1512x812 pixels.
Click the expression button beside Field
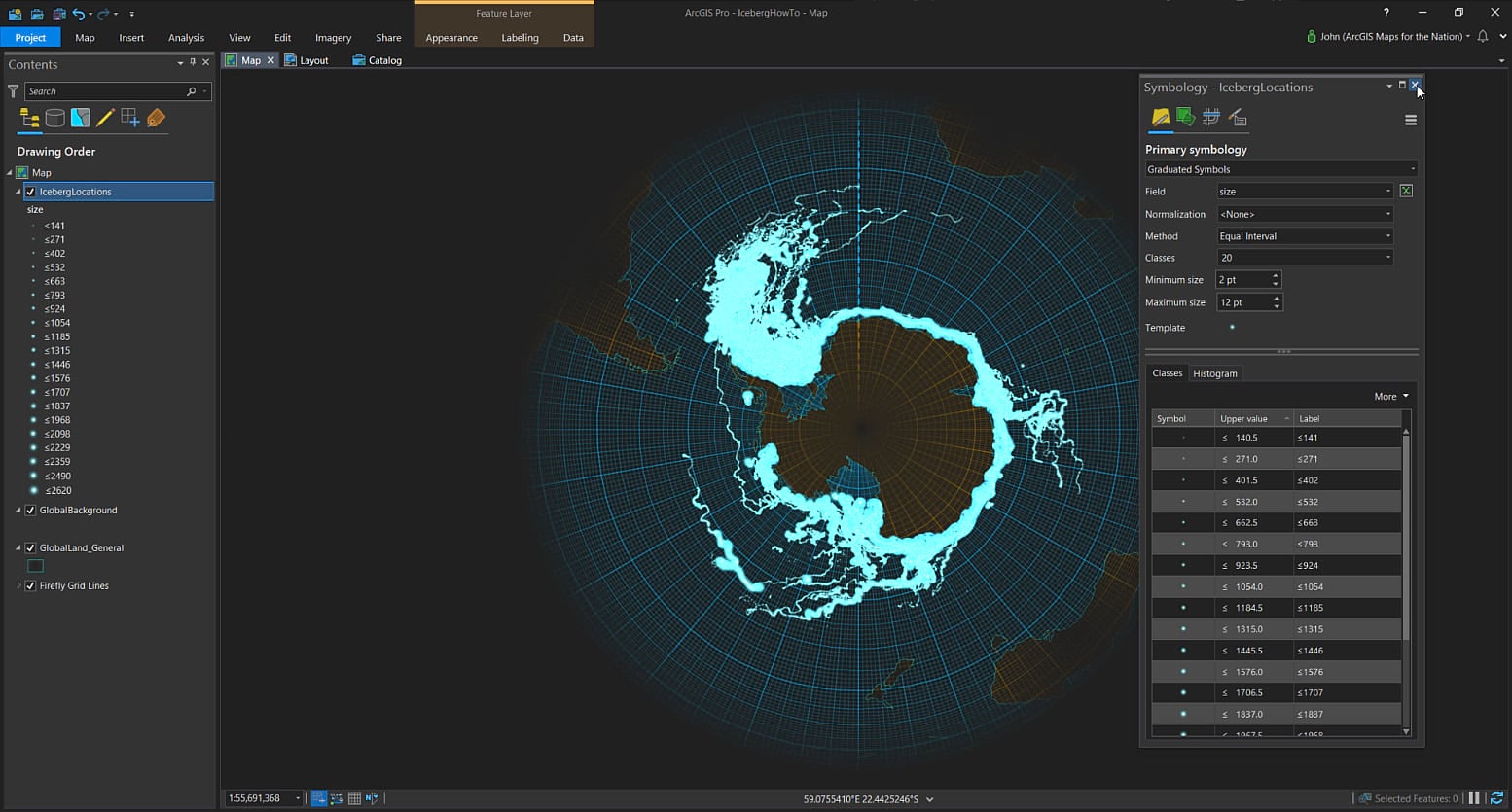coord(1406,192)
